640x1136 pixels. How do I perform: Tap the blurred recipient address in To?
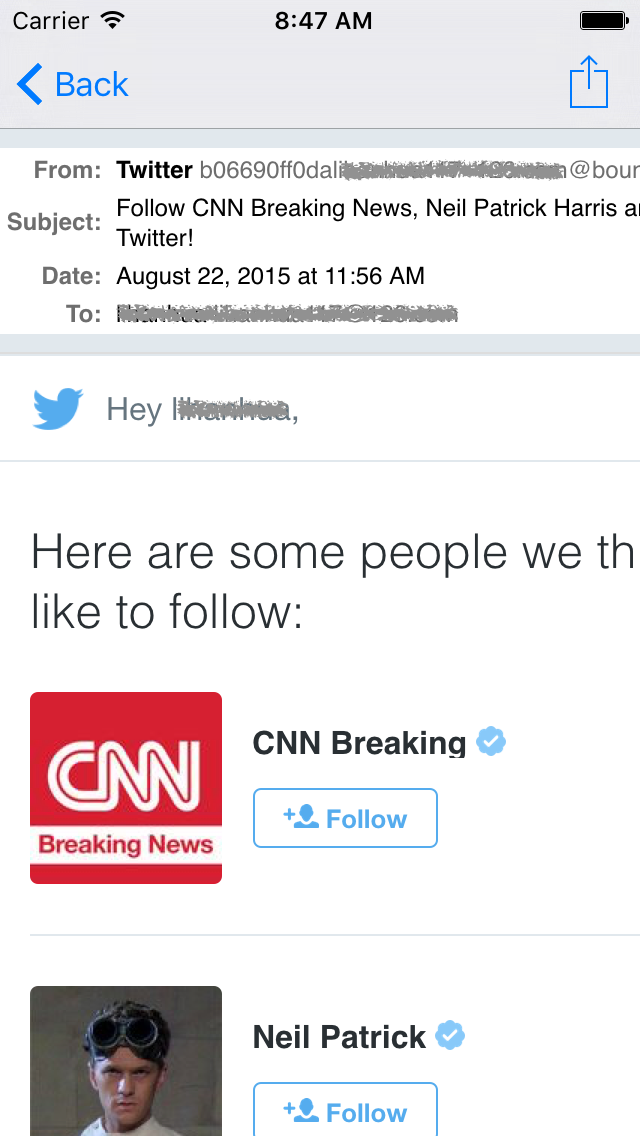287,315
